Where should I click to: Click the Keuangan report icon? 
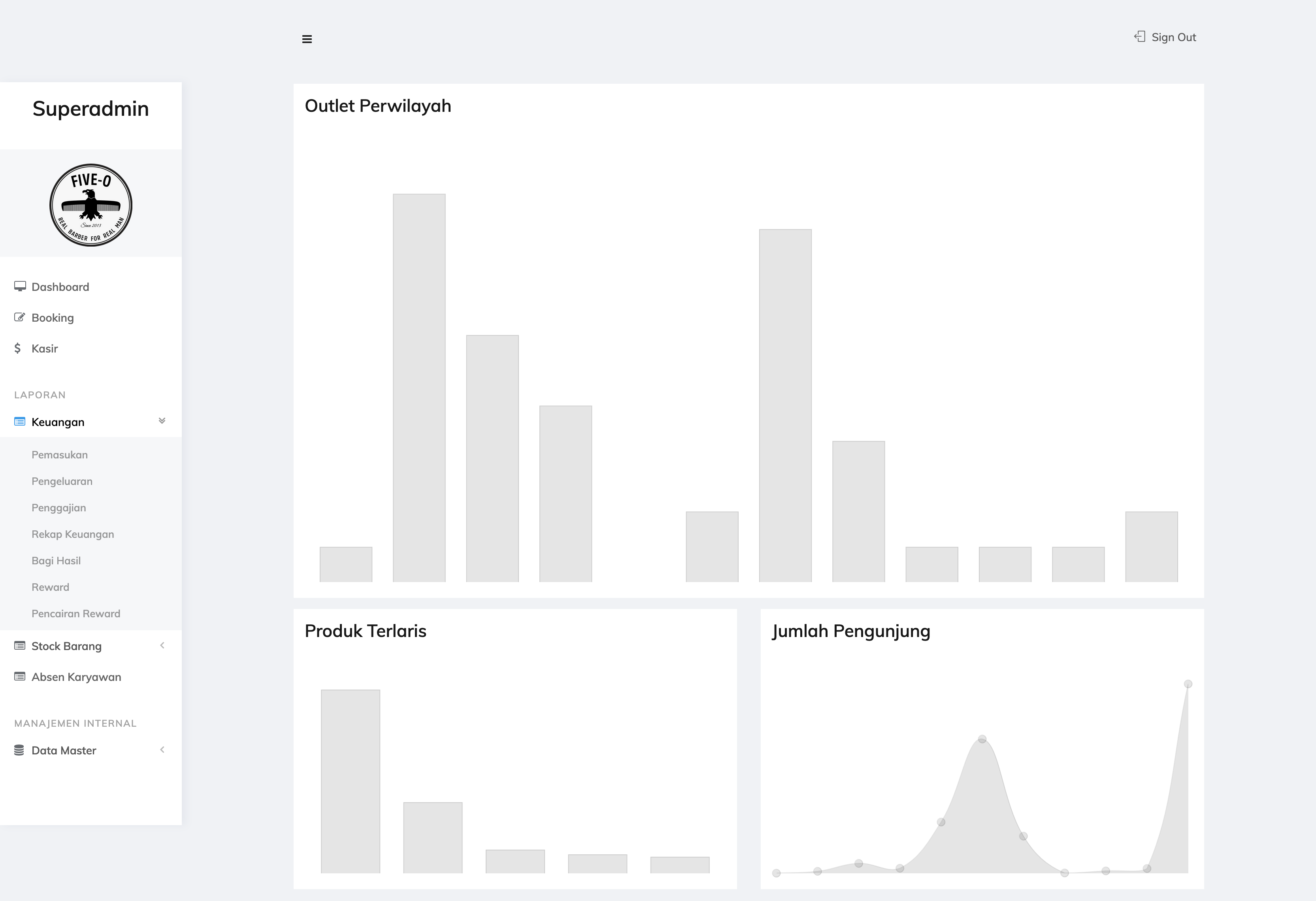pos(20,422)
